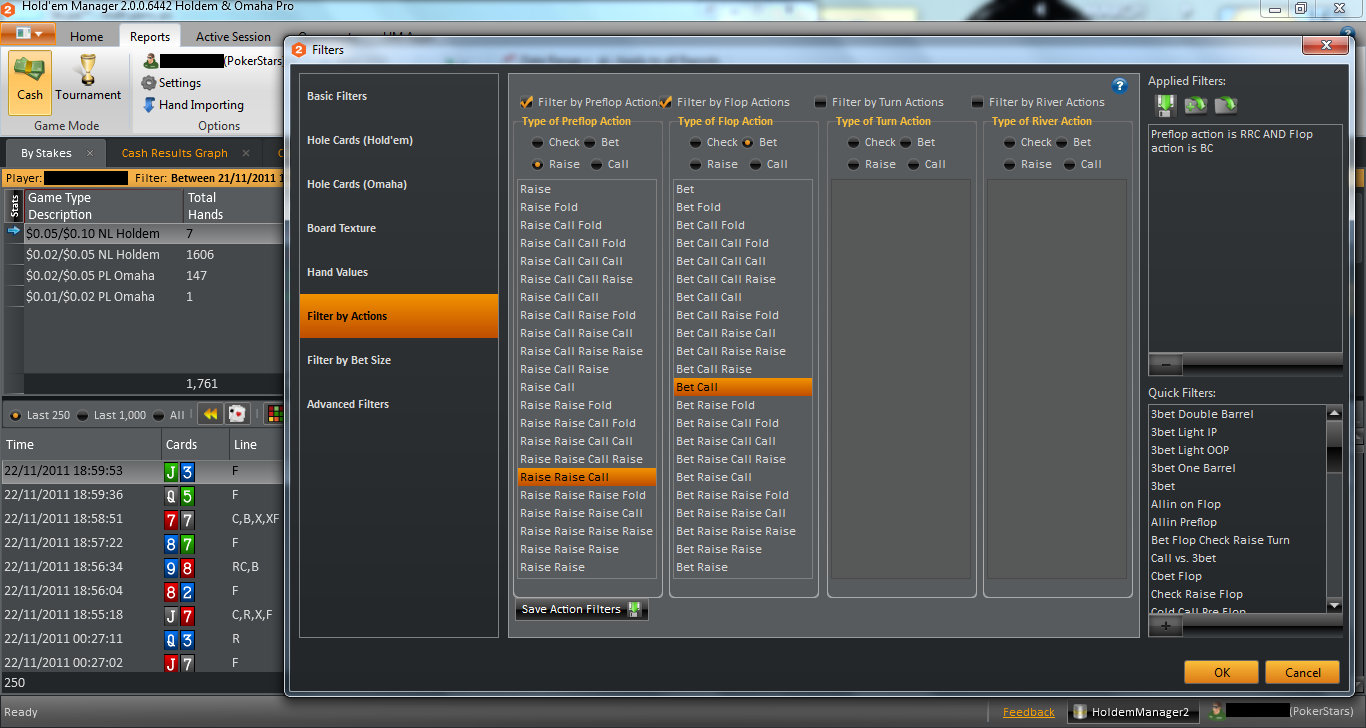Image resolution: width=1366 pixels, height=728 pixels.
Task: Click the colored grid icon
Action: (273, 414)
